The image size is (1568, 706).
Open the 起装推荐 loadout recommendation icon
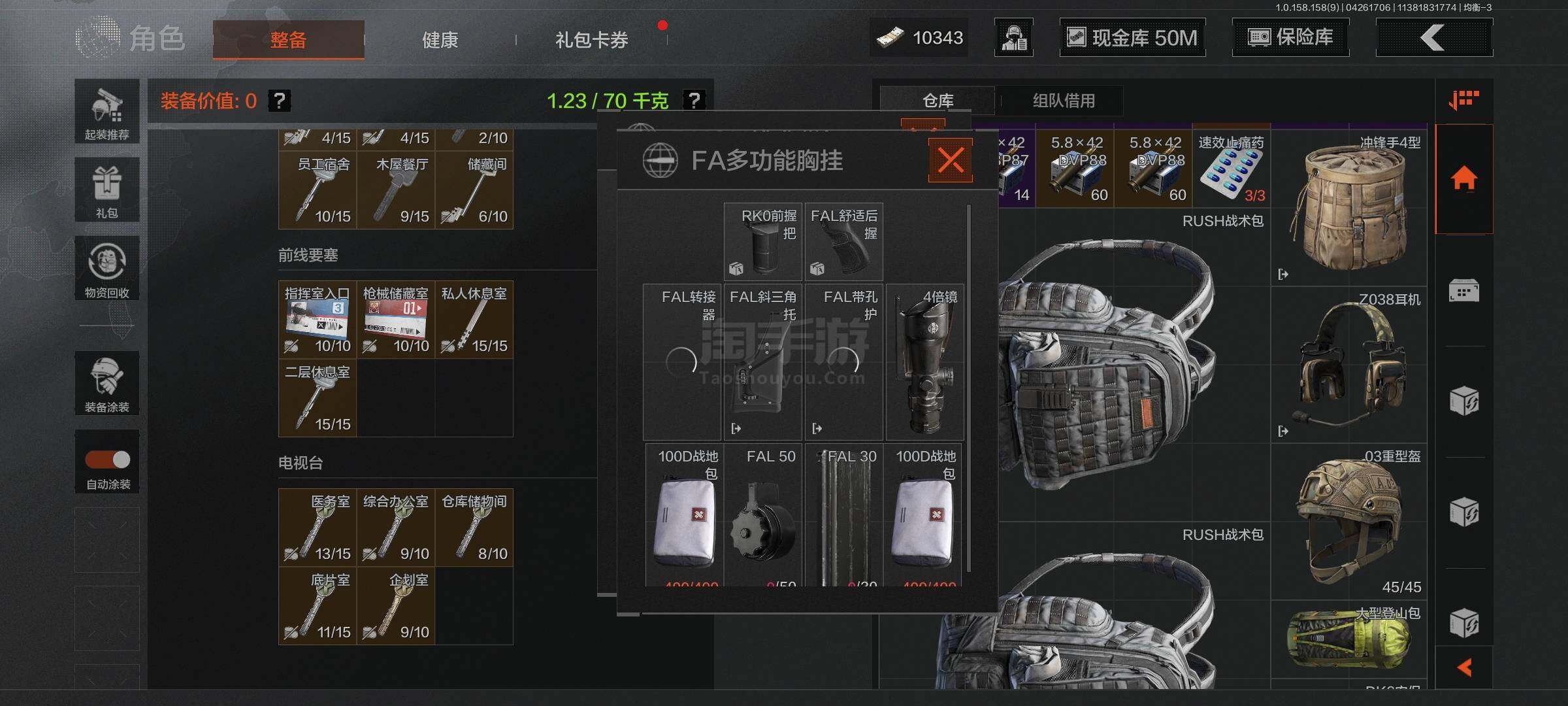106,112
